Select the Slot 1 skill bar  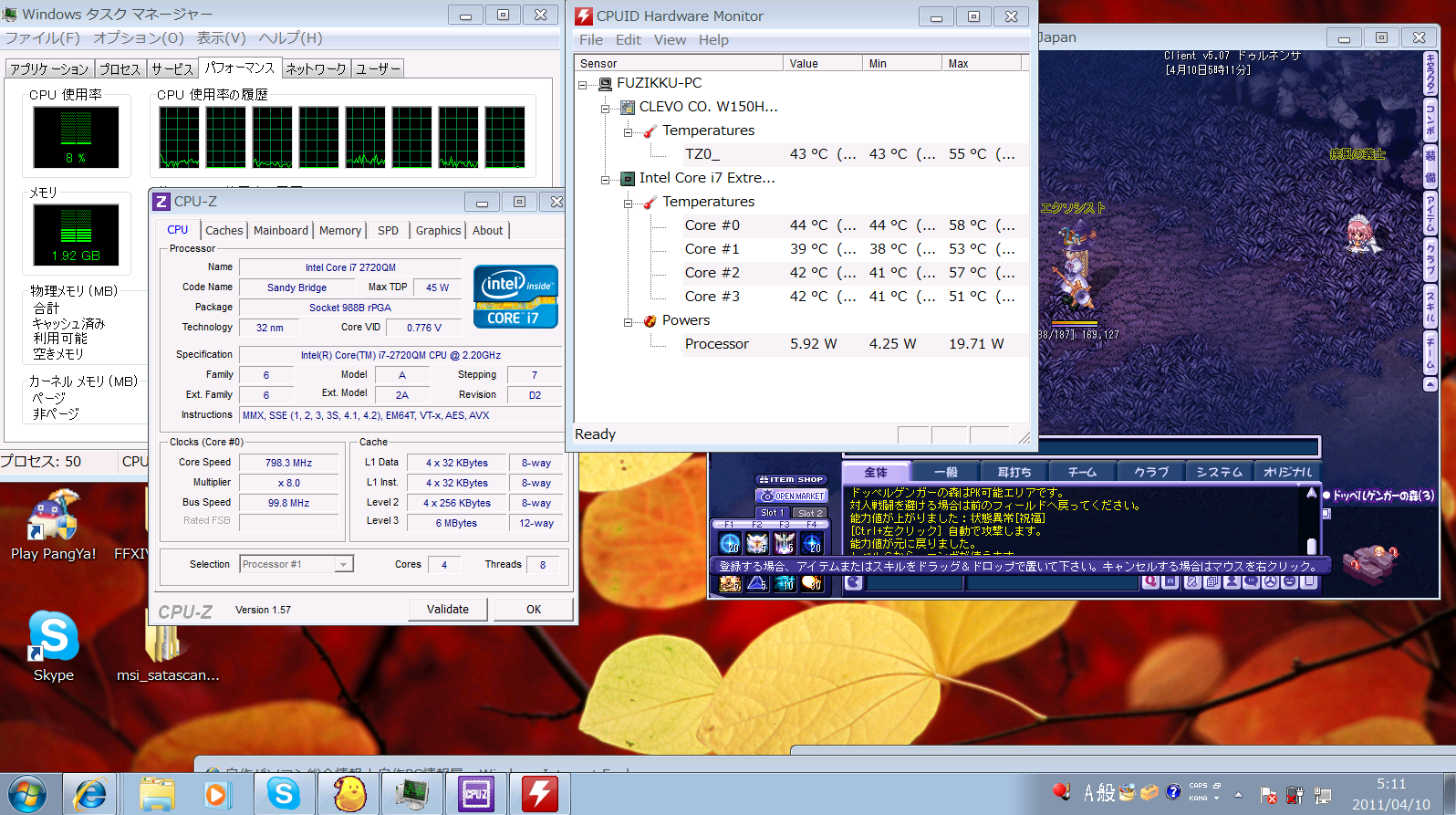(772, 513)
